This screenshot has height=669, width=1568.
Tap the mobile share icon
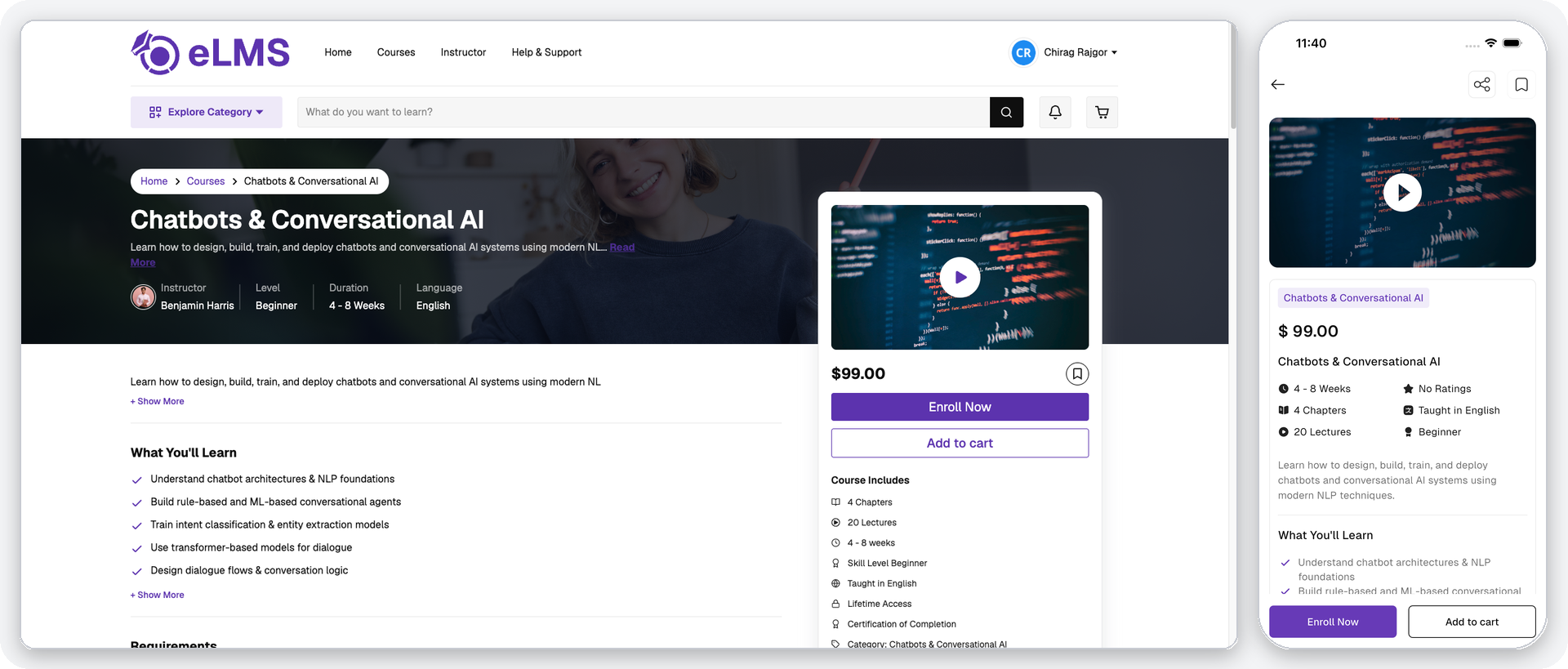1481,85
